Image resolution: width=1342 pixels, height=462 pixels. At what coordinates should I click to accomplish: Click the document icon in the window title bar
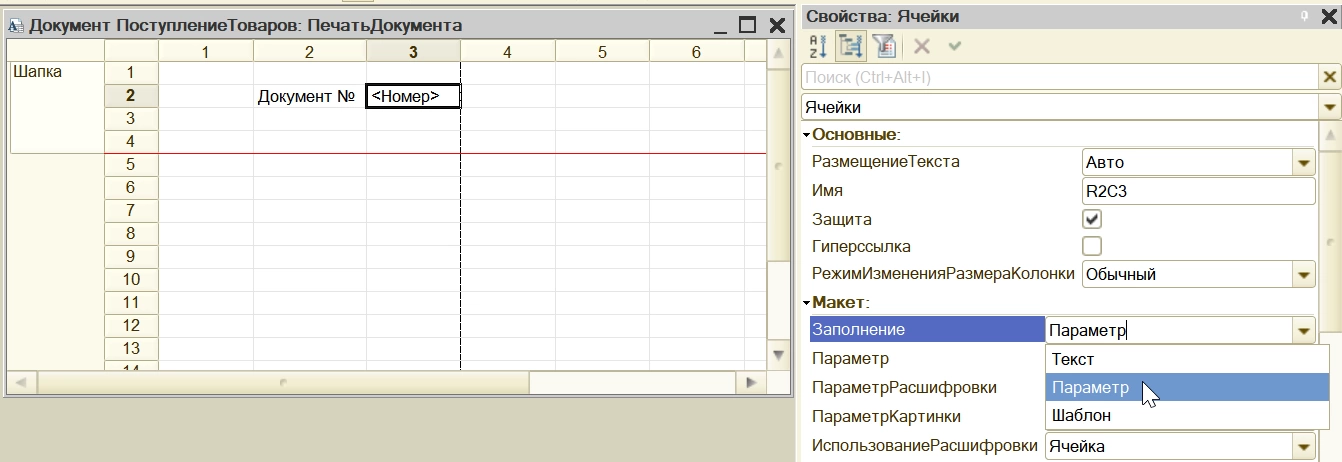point(16,26)
